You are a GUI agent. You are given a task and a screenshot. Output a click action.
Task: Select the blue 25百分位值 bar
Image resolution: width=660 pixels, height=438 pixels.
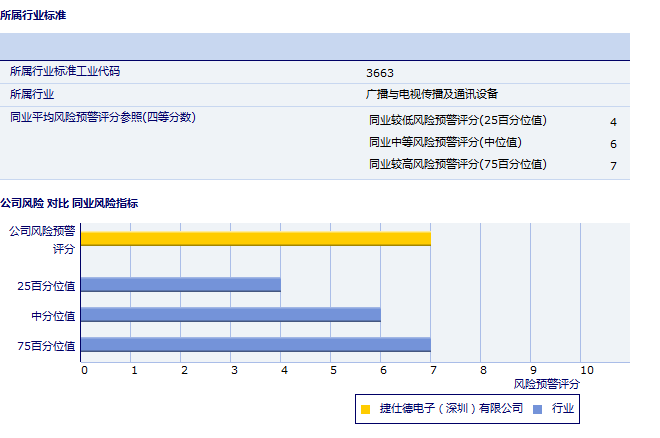[x=180, y=285]
